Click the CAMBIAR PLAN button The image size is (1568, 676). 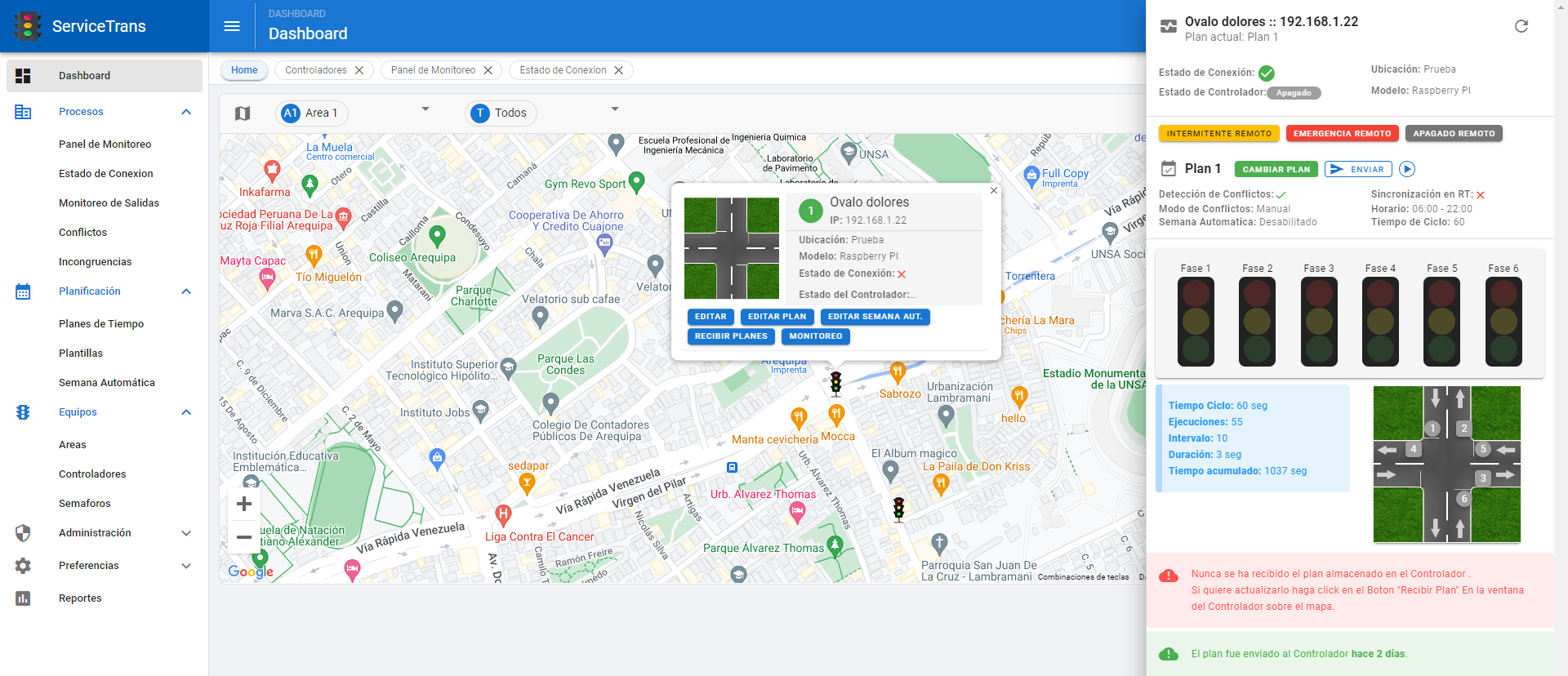[1276, 169]
